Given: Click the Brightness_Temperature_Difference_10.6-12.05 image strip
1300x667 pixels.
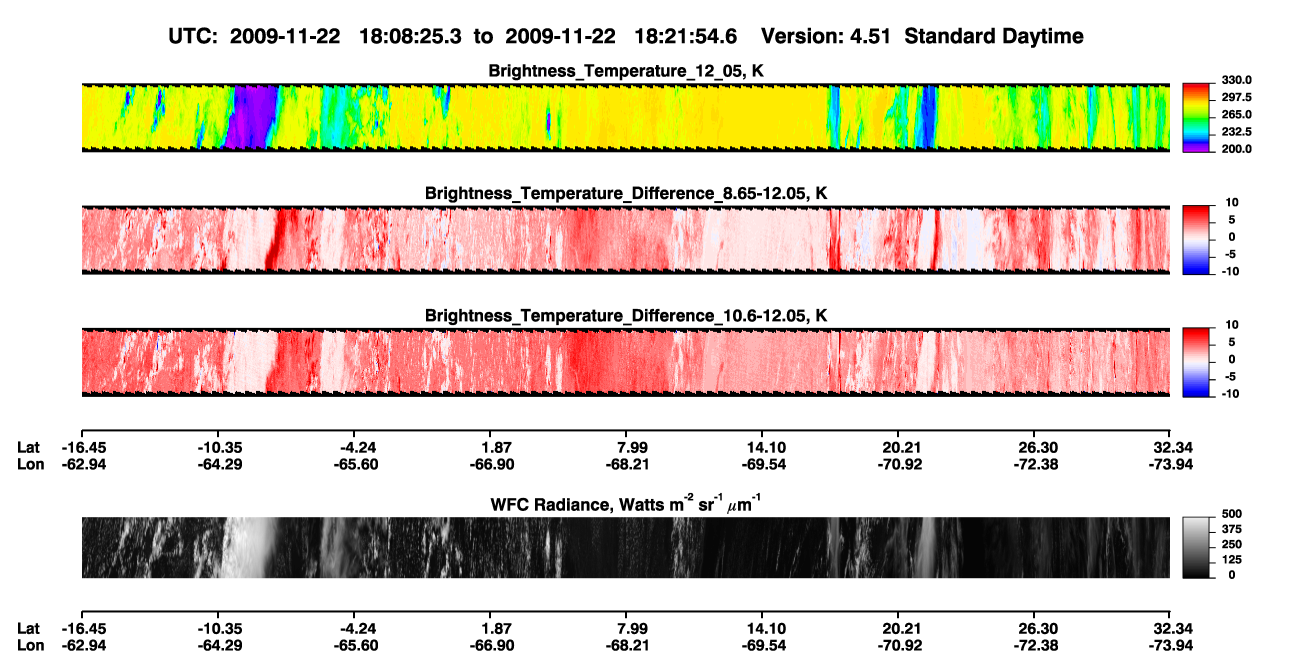Looking at the screenshot, I should point(625,362).
